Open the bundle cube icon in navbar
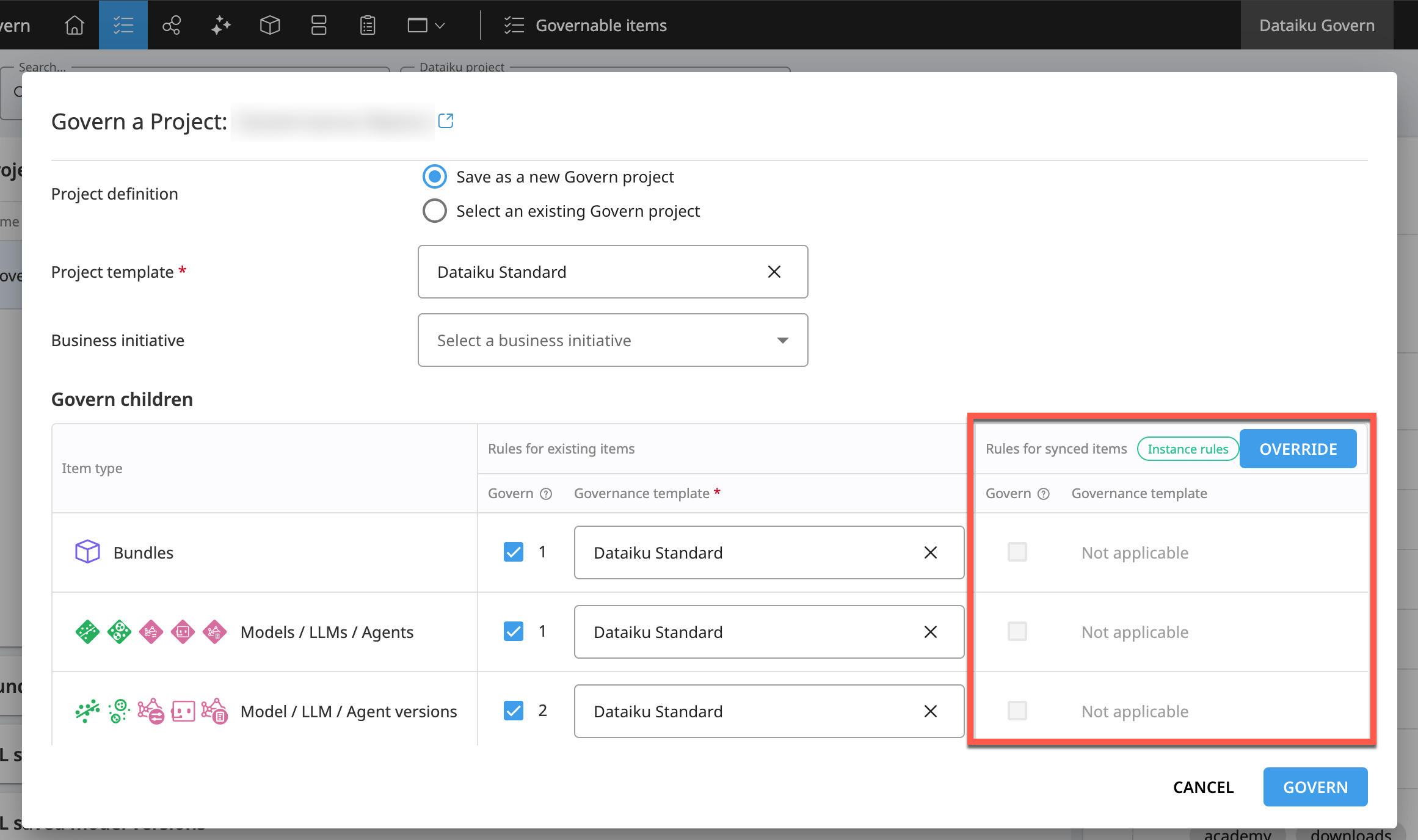Screen dimensions: 1418x840 coord(269,25)
